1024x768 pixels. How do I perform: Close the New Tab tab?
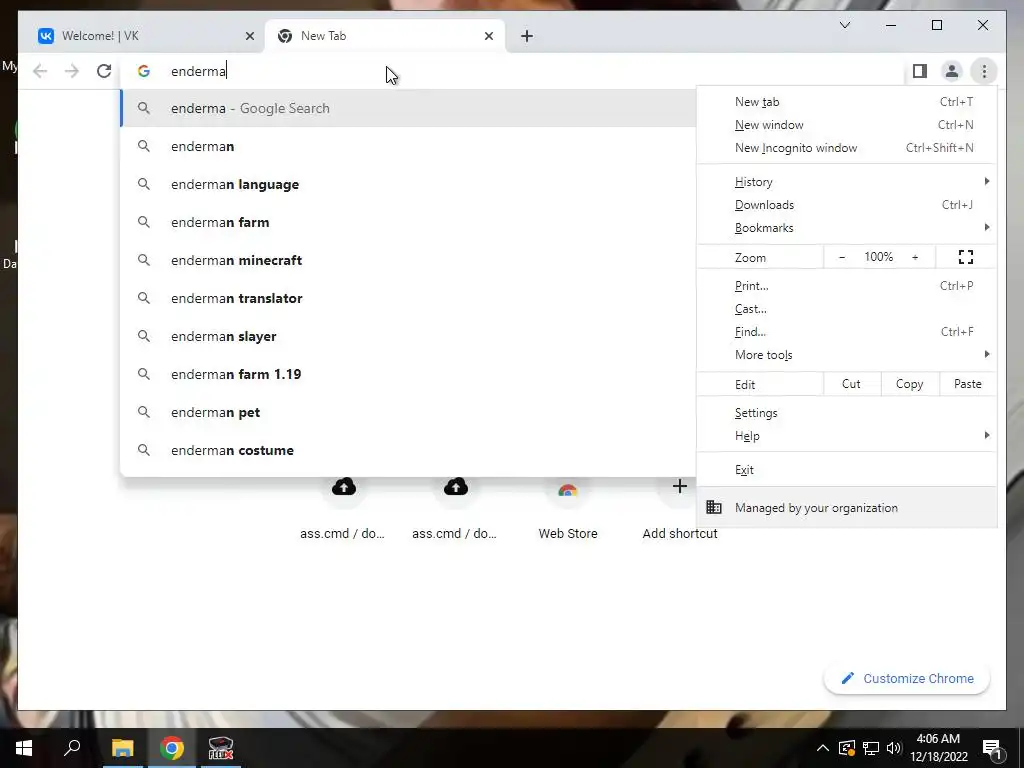click(x=488, y=36)
